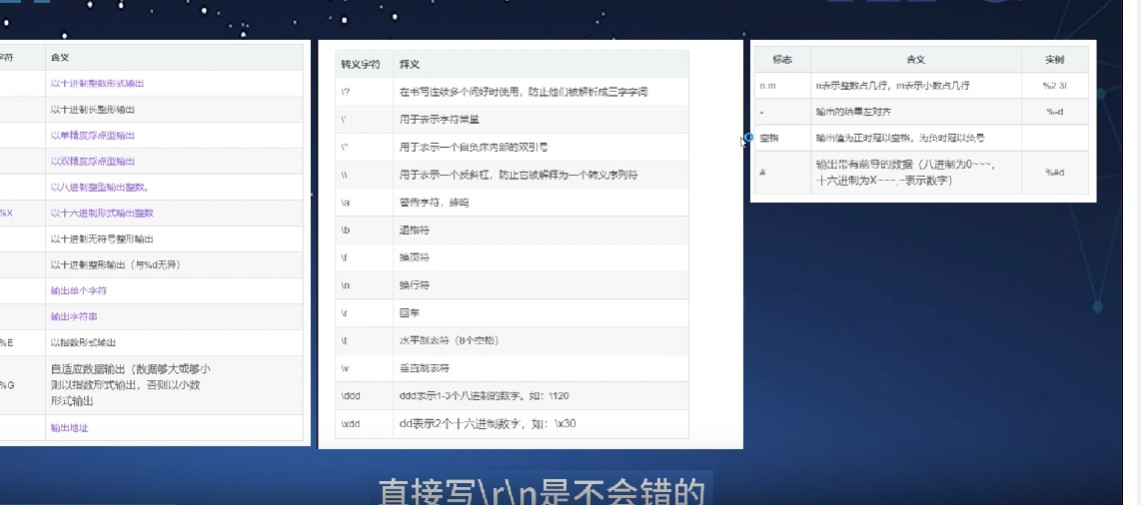Click the 标志 column header
The height and width of the screenshot is (505, 1141).
pos(782,60)
